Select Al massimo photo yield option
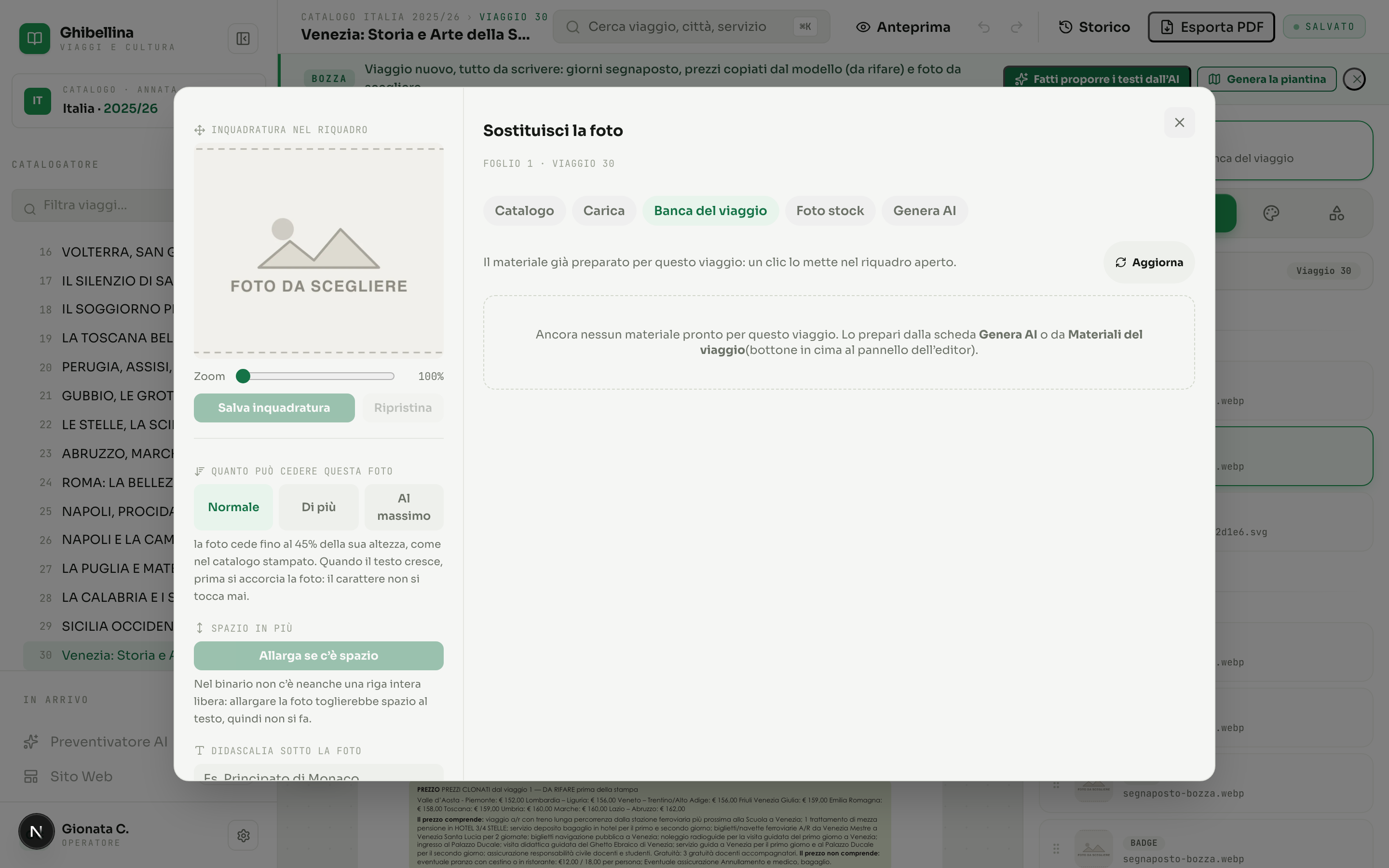The image size is (1389, 868). coord(404,507)
